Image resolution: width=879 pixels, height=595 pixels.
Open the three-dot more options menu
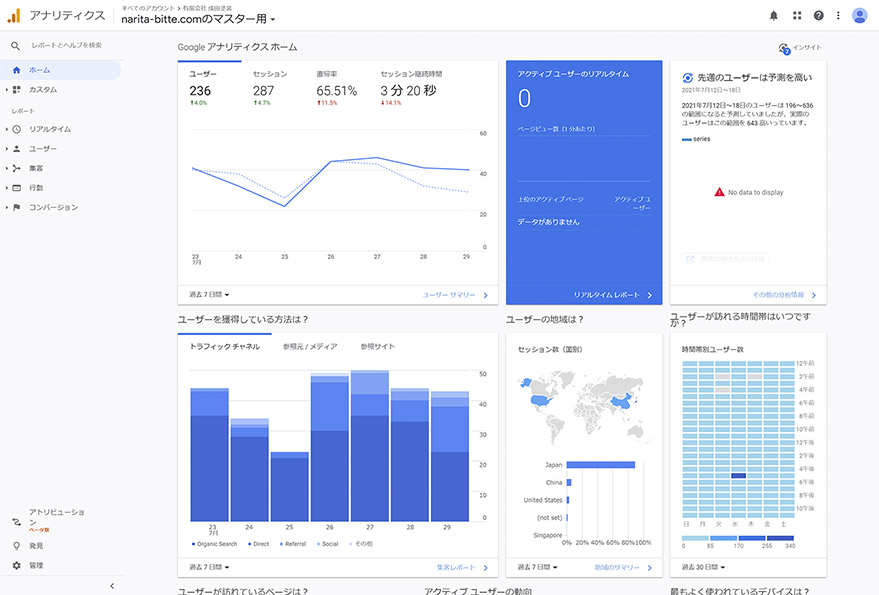[838, 16]
